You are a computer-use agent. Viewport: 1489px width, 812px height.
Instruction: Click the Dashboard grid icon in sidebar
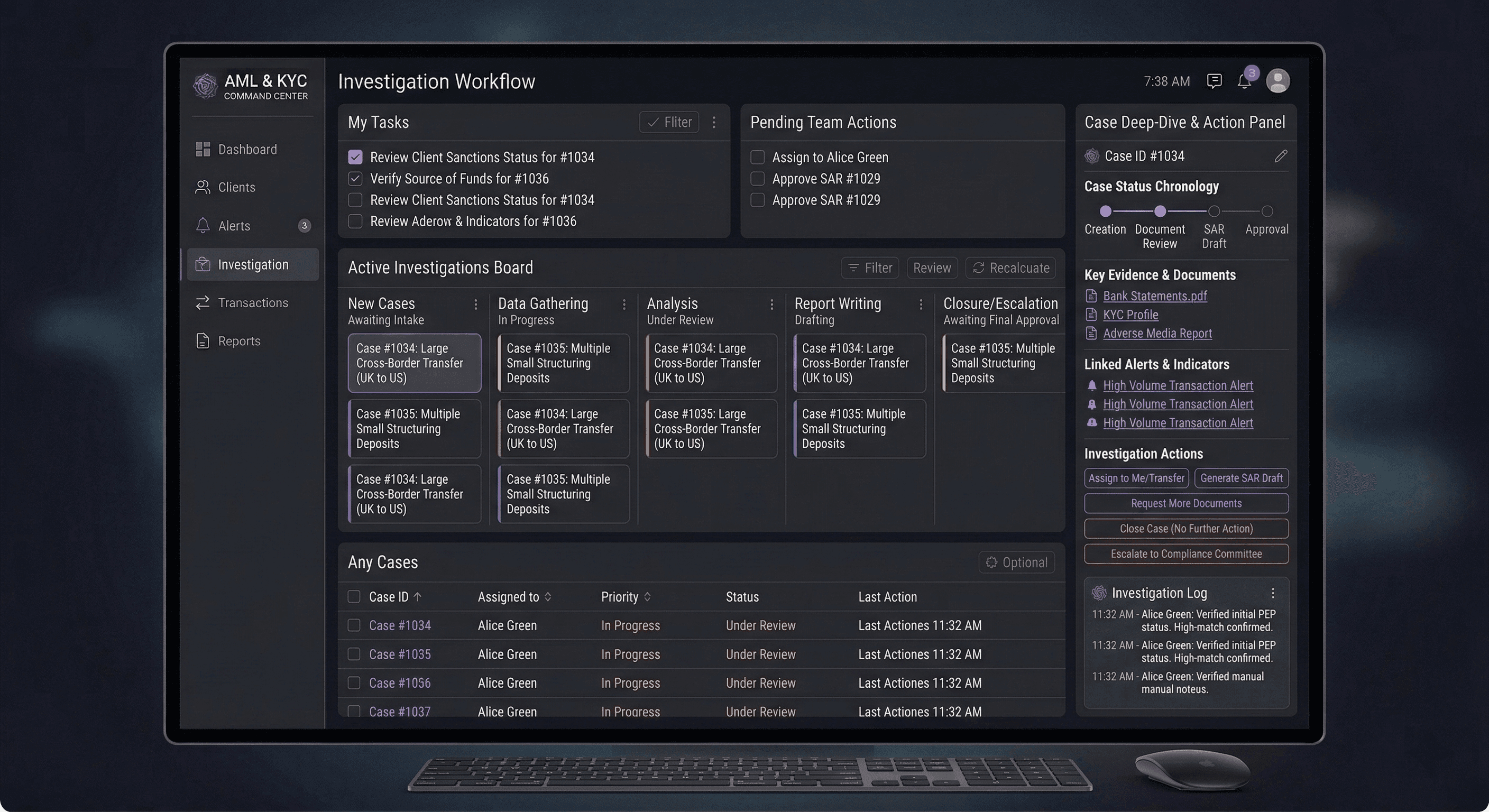[203, 149]
